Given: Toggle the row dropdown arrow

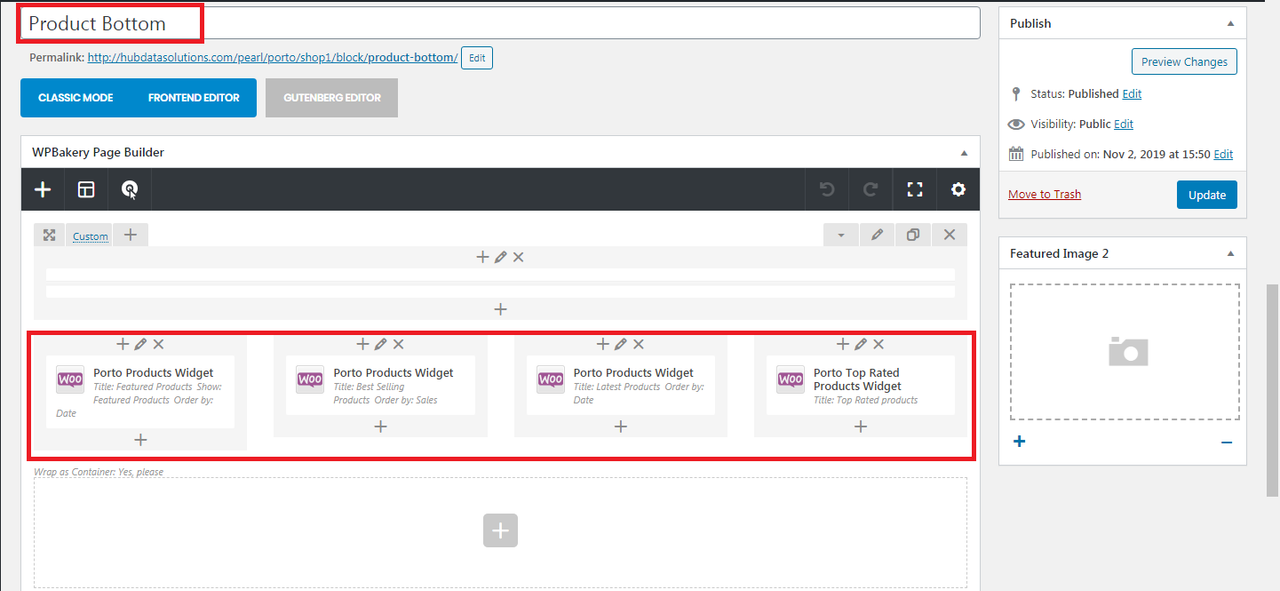Looking at the screenshot, I should pyautogui.click(x=841, y=235).
